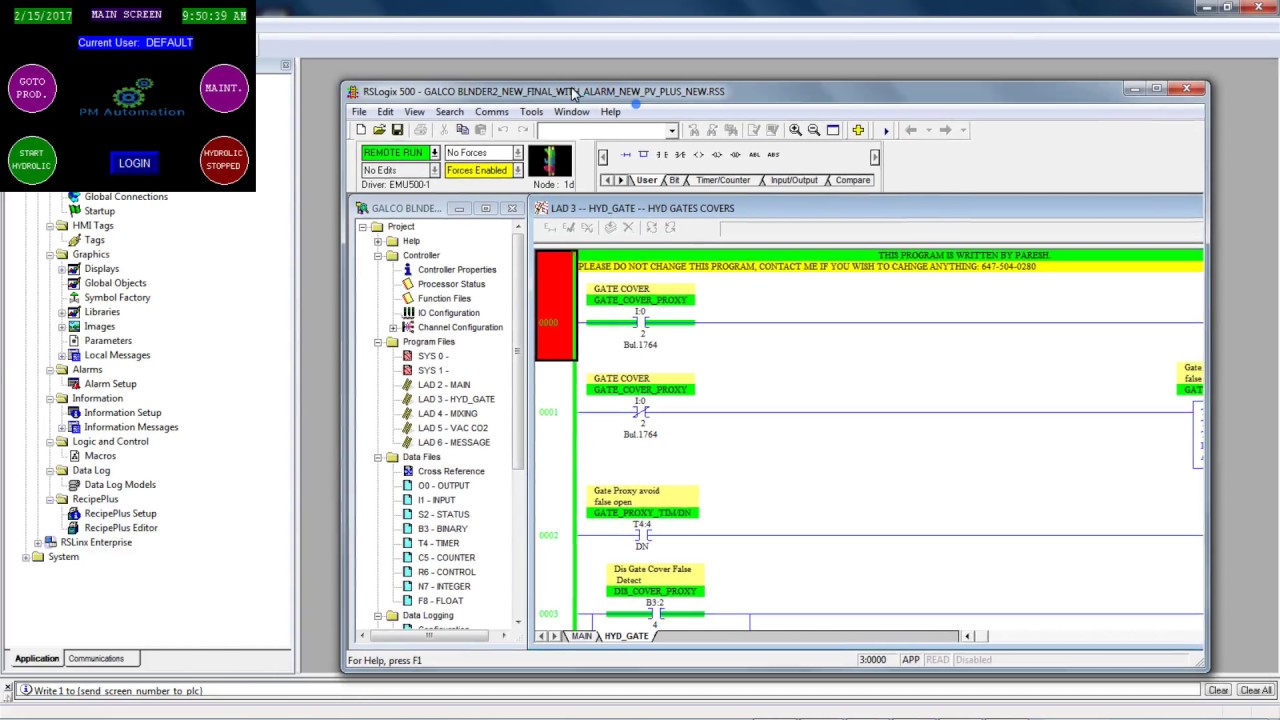Open Processor Status in project tree
This screenshot has height=720, width=1280.
pos(451,284)
